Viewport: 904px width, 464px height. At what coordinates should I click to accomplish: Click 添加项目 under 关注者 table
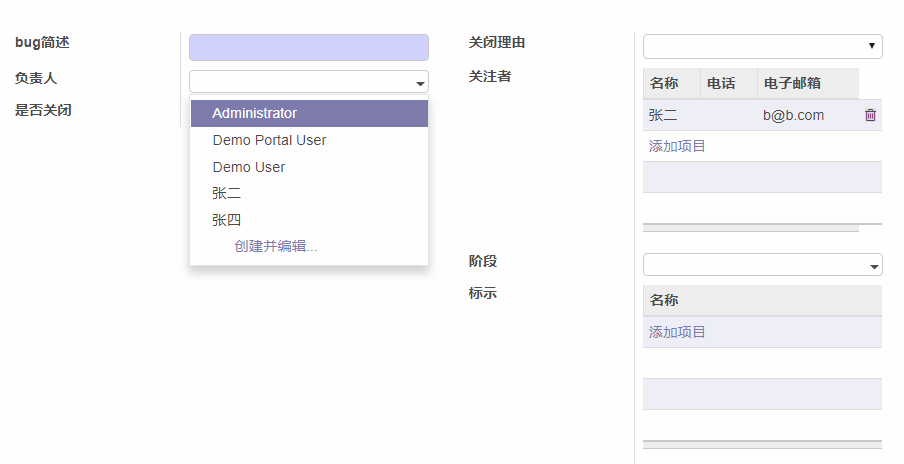click(x=677, y=146)
